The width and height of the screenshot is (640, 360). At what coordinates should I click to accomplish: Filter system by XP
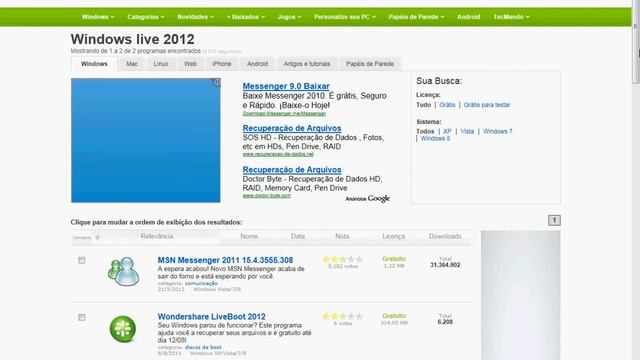click(447, 131)
